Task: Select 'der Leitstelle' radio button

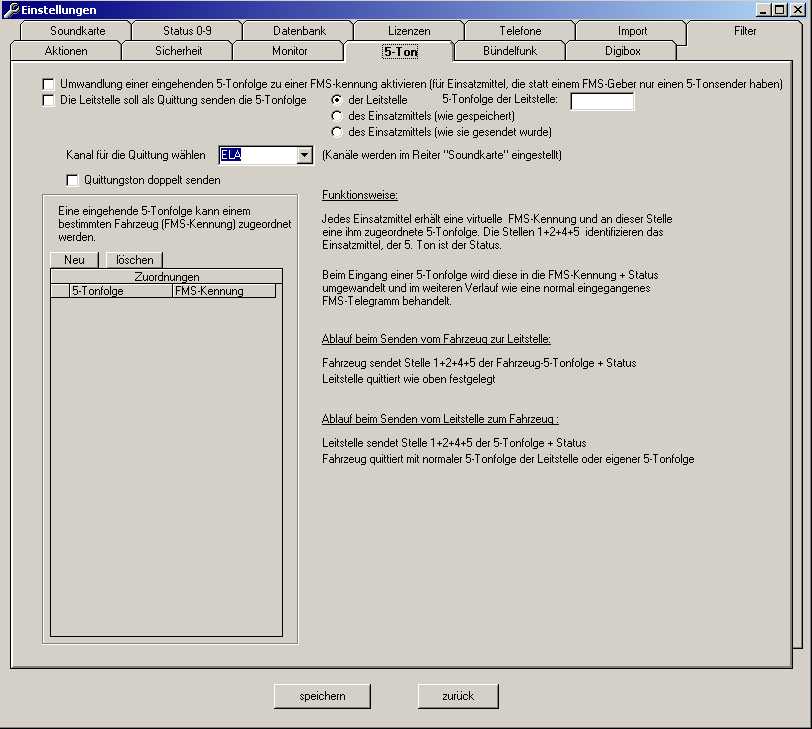Action: (337, 100)
